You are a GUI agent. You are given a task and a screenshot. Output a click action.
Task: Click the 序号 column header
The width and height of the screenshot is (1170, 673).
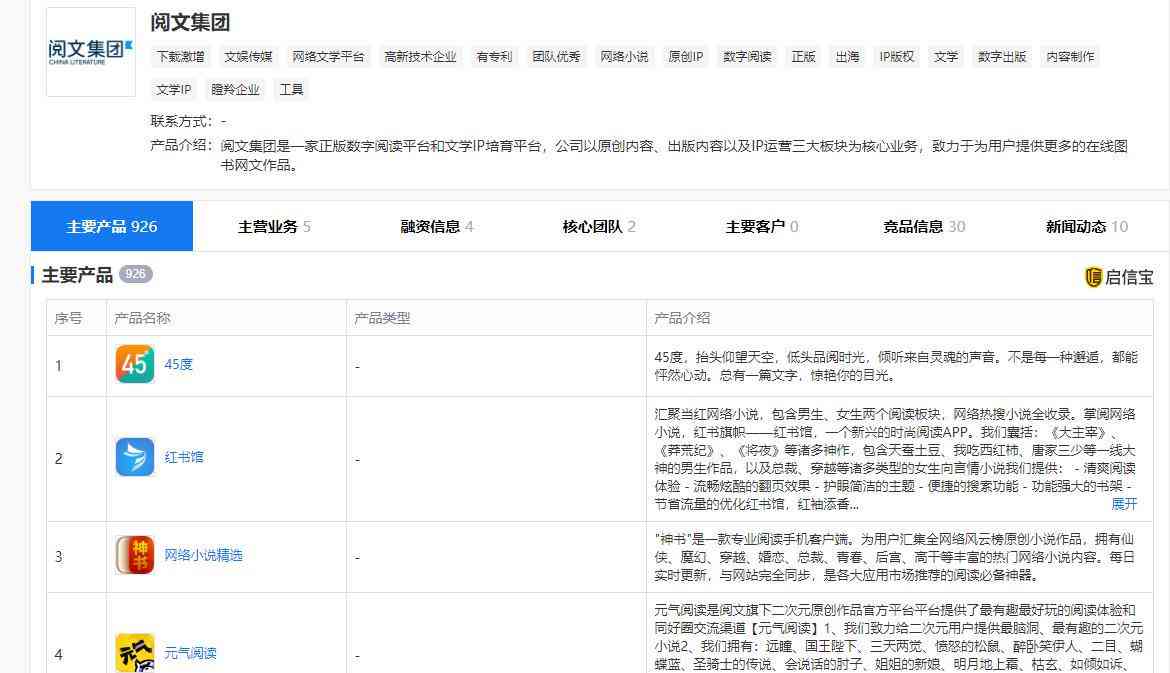click(68, 318)
